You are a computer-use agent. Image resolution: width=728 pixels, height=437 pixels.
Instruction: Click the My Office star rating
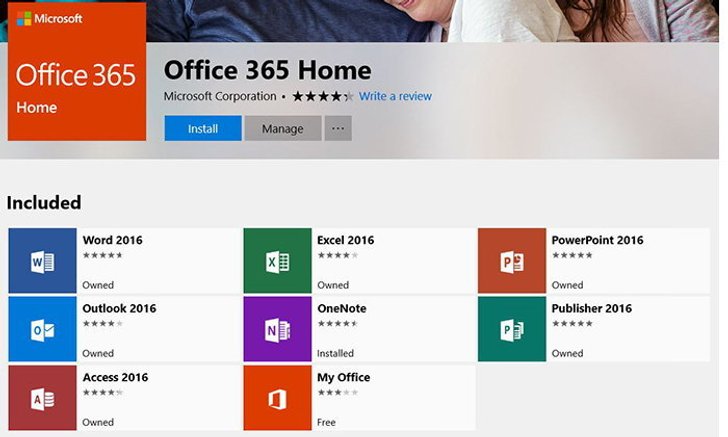click(x=338, y=392)
